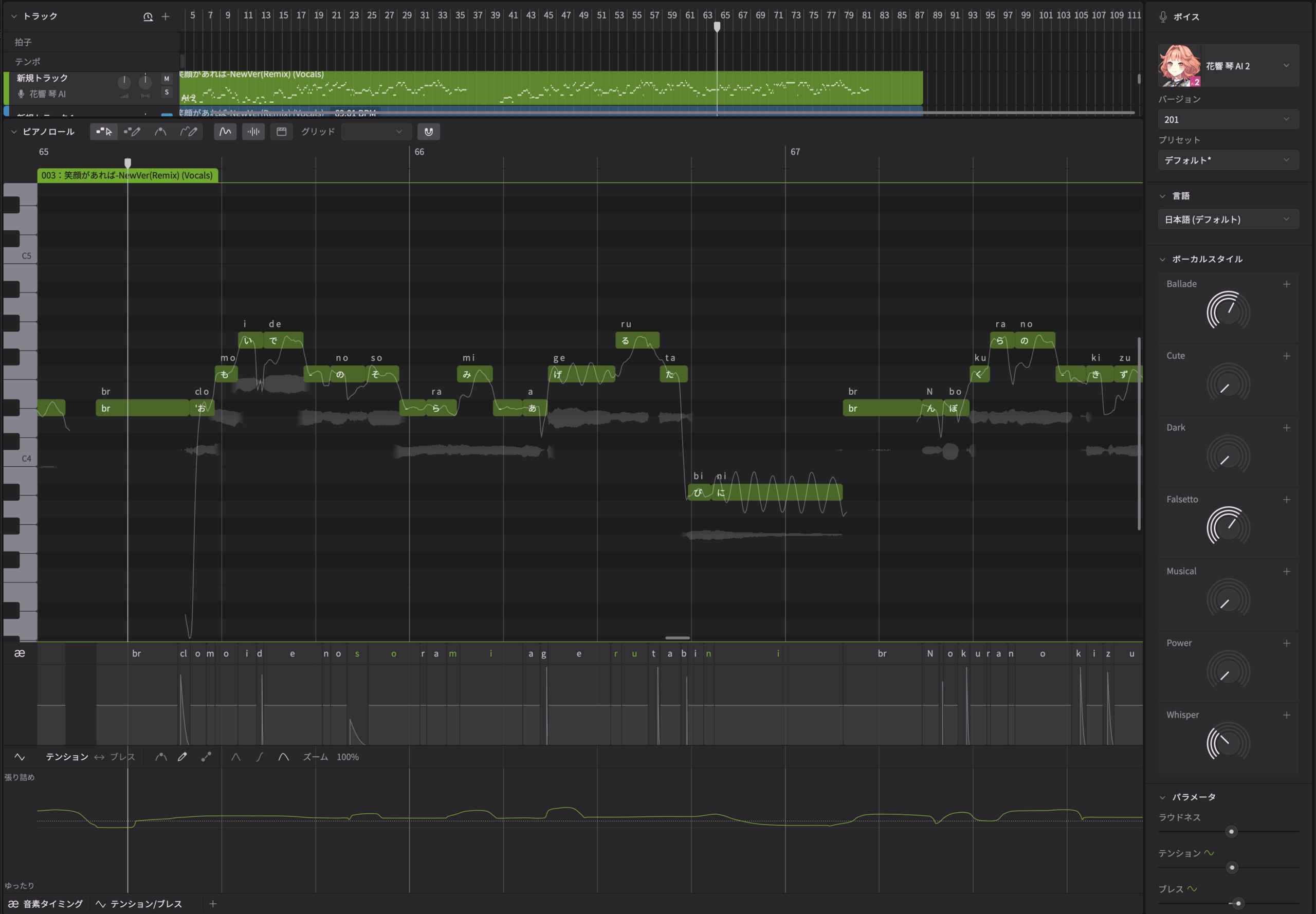Viewport: 1316px width, 914px height.
Task: Switch to the テンション/ブレス bottom tab
Action: click(x=139, y=904)
